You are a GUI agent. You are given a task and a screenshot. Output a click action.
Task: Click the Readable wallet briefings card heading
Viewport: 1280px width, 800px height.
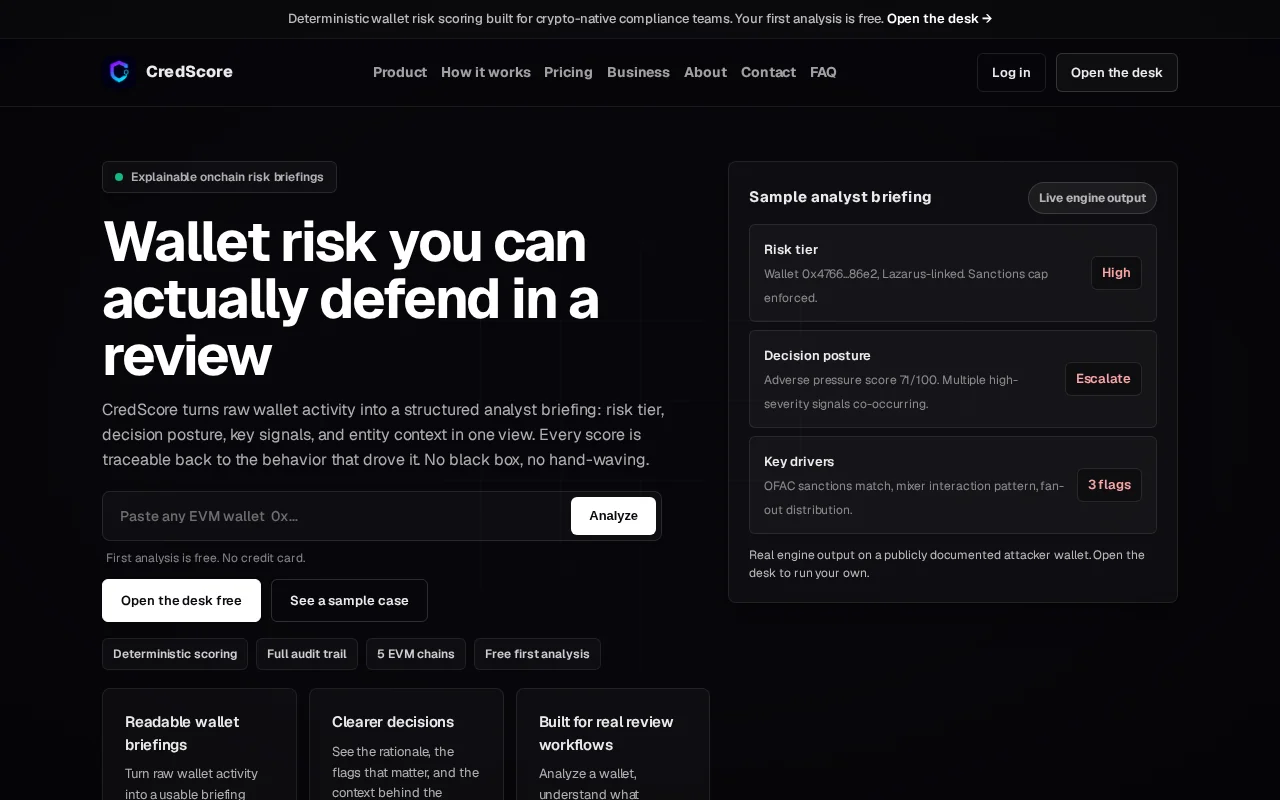[x=182, y=733]
